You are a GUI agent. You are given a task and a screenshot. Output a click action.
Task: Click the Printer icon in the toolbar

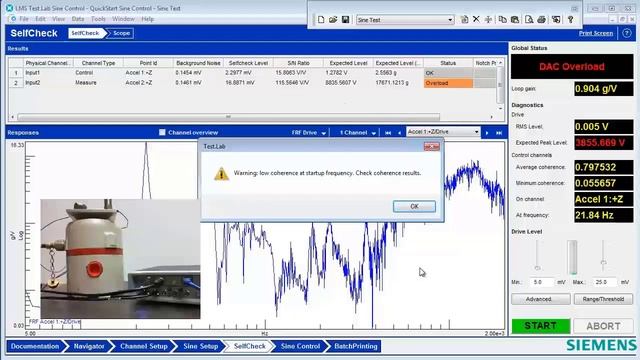pyautogui.click(x=542, y=20)
